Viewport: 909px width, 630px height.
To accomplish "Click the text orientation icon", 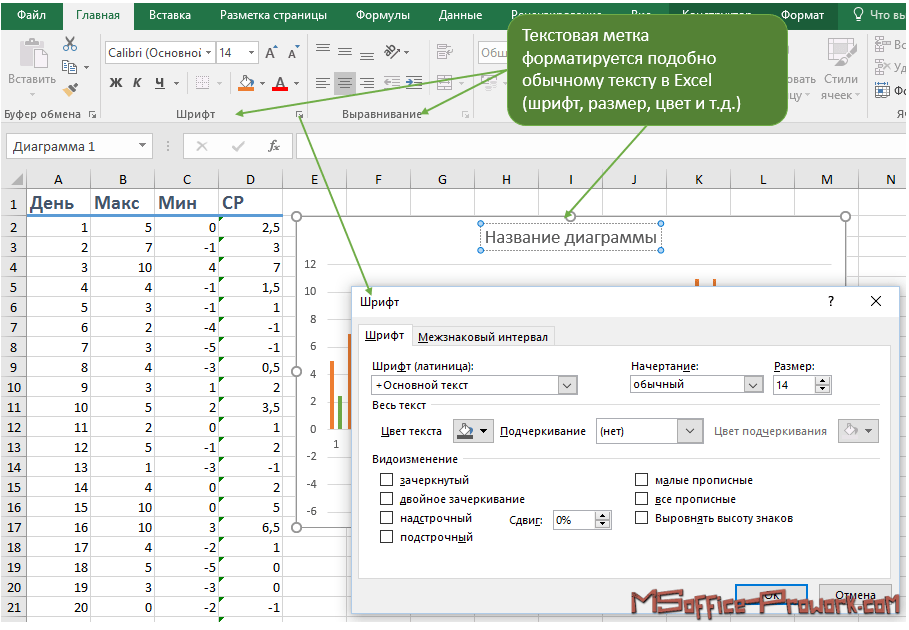I will [393, 52].
